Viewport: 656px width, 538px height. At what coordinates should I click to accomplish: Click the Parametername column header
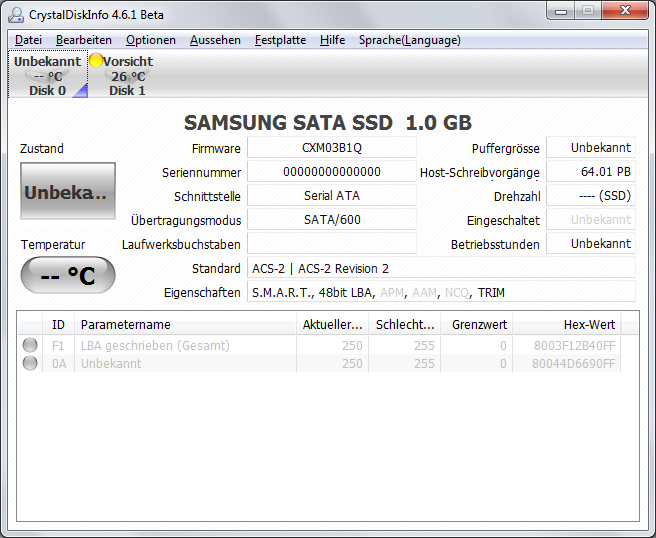185,325
